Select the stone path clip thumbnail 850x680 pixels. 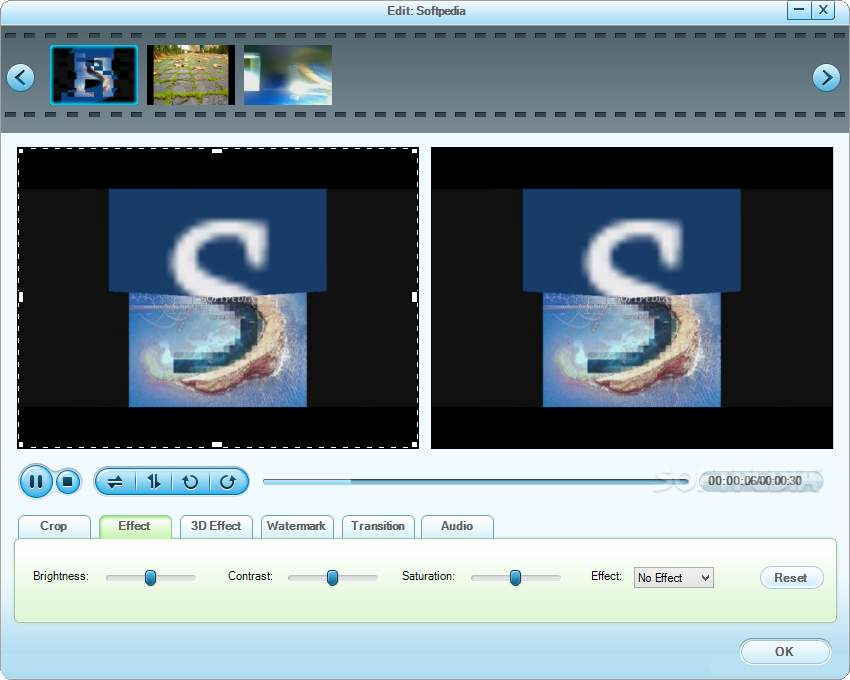click(191, 75)
